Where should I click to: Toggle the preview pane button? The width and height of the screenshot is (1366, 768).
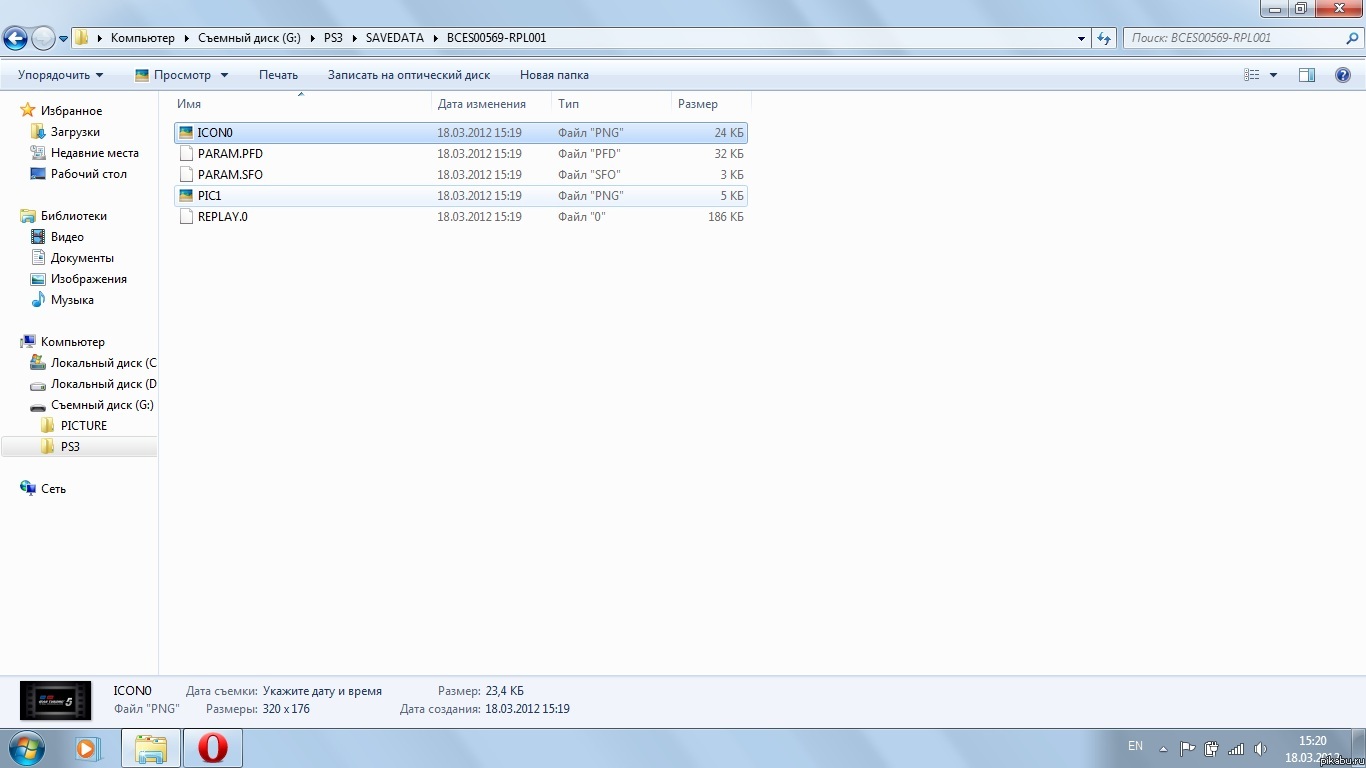pos(1306,75)
